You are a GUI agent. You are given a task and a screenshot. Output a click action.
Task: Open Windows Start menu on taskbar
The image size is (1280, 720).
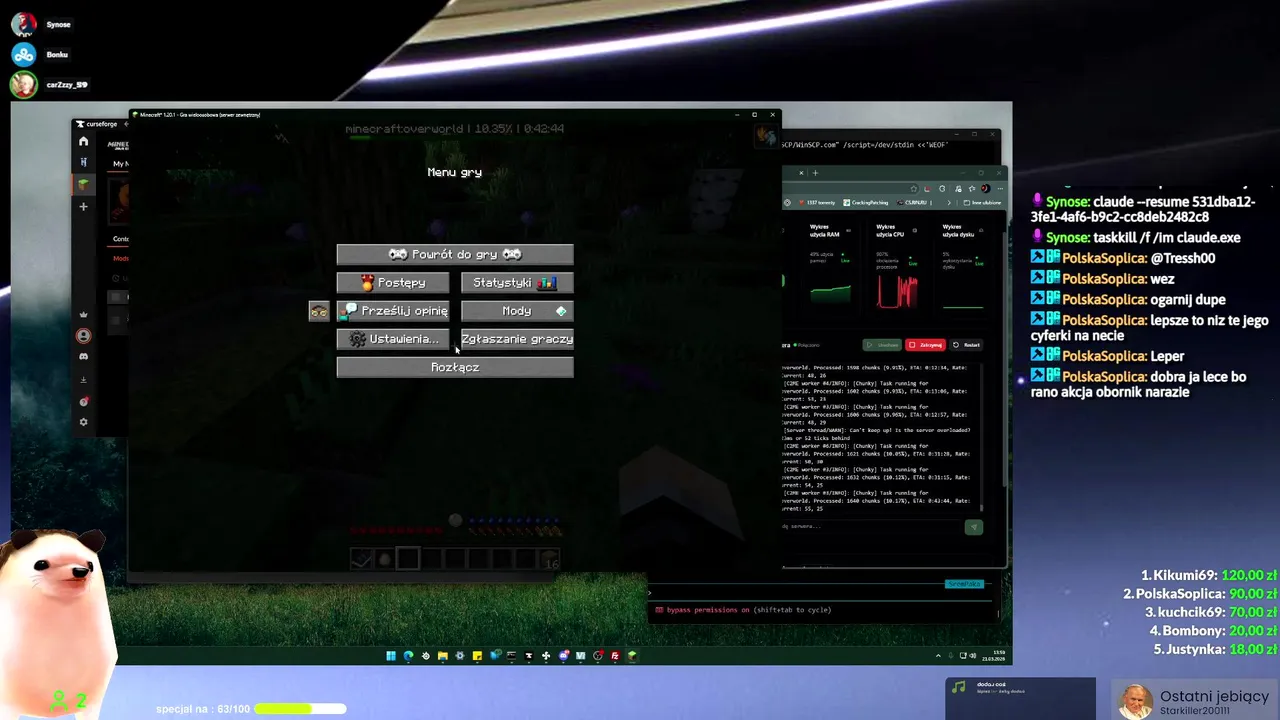(391, 656)
